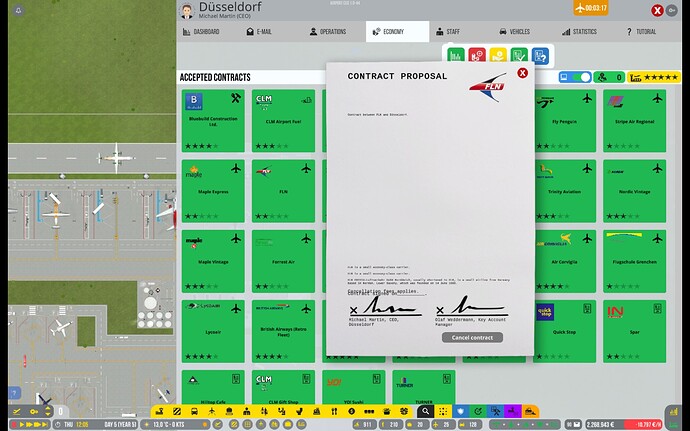This screenshot has width=690, height=431.
Task: Open the Flugschule Grenchen contract card
Action: pyautogui.click(x=635, y=261)
